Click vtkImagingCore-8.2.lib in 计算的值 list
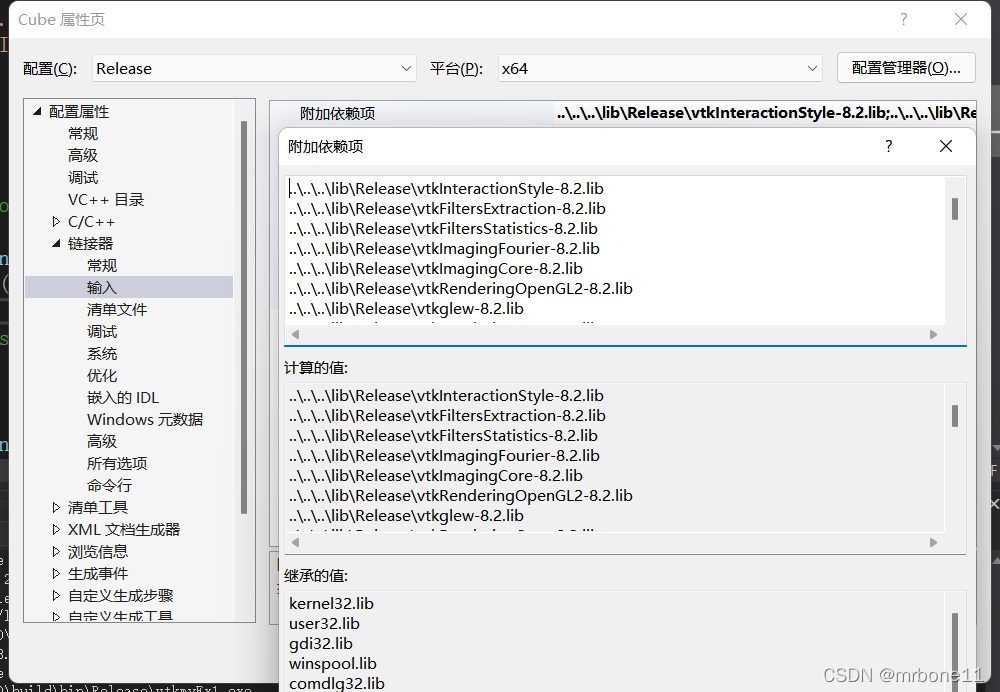The width and height of the screenshot is (1000, 692). pyautogui.click(x=436, y=476)
